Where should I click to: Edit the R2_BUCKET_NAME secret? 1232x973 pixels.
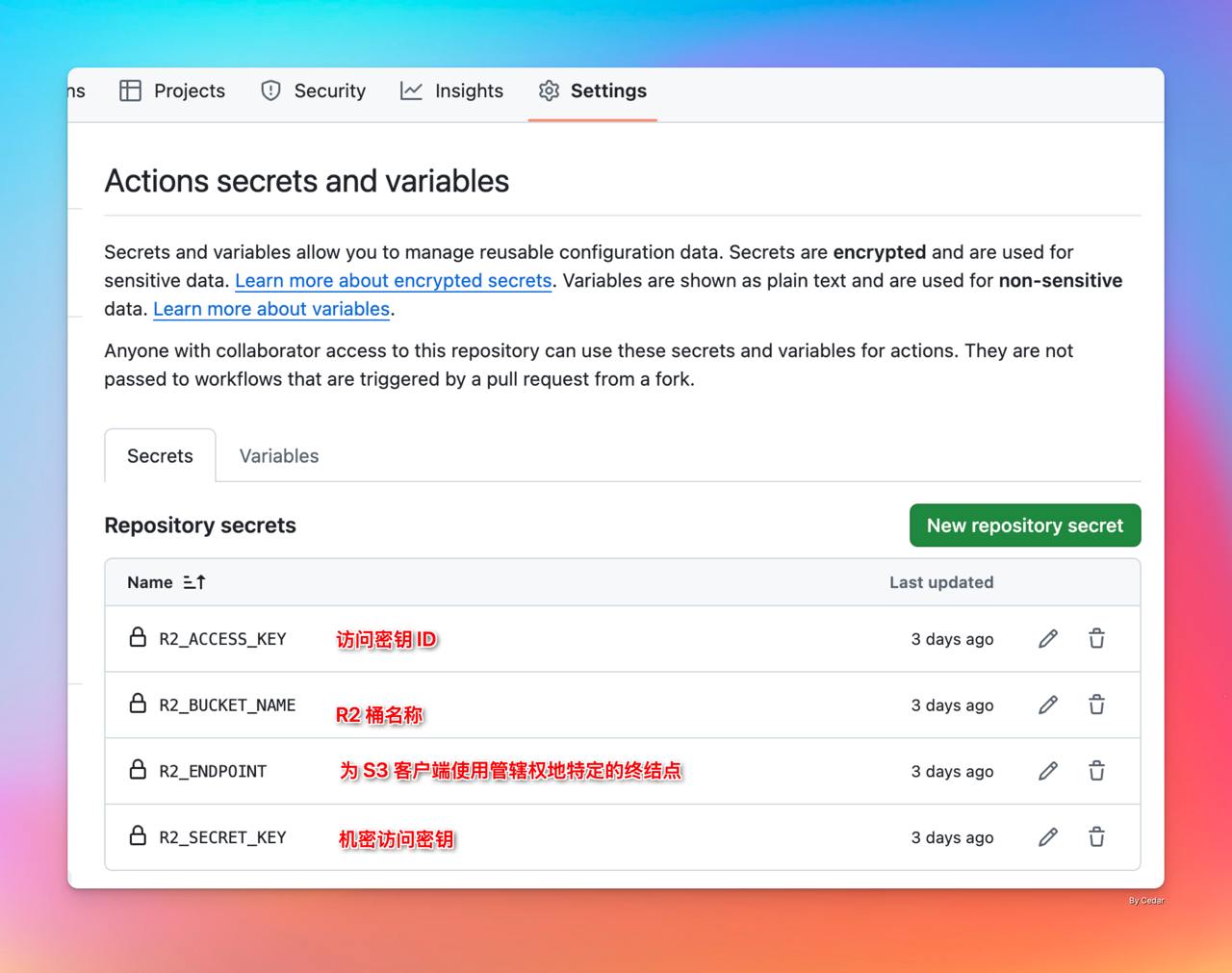pos(1048,705)
